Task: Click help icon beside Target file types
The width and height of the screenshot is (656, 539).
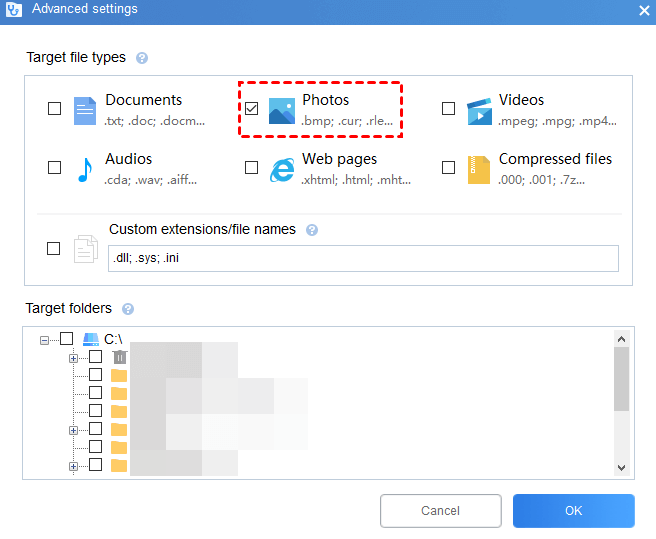Action: point(142,58)
